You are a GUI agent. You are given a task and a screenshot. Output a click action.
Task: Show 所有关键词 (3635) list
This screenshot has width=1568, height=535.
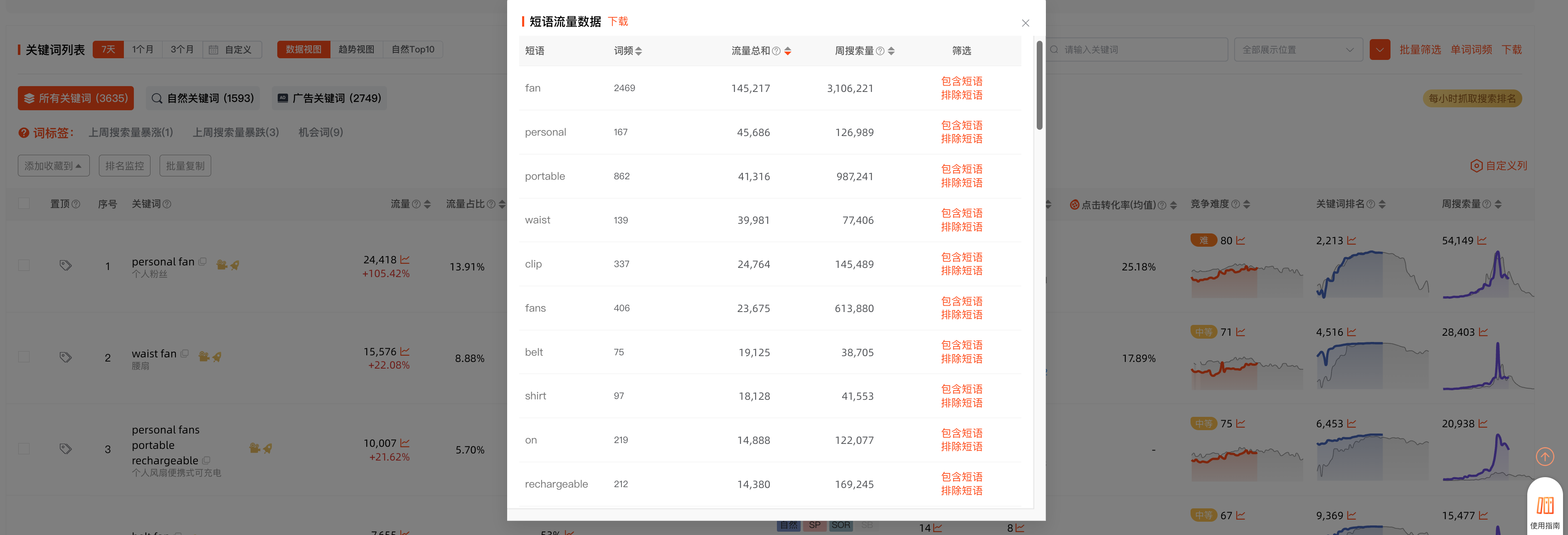tap(76, 98)
